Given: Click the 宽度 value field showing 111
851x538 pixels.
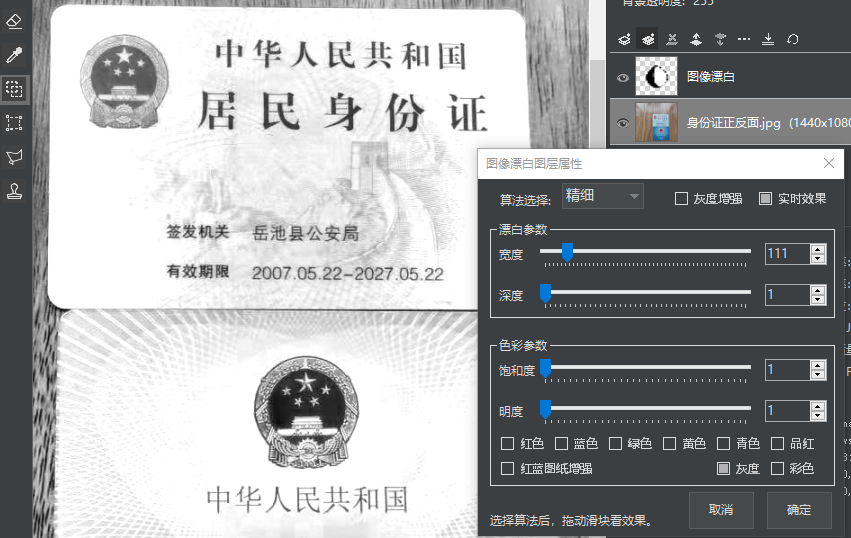Looking at the screenshot, I should [788, 254].
